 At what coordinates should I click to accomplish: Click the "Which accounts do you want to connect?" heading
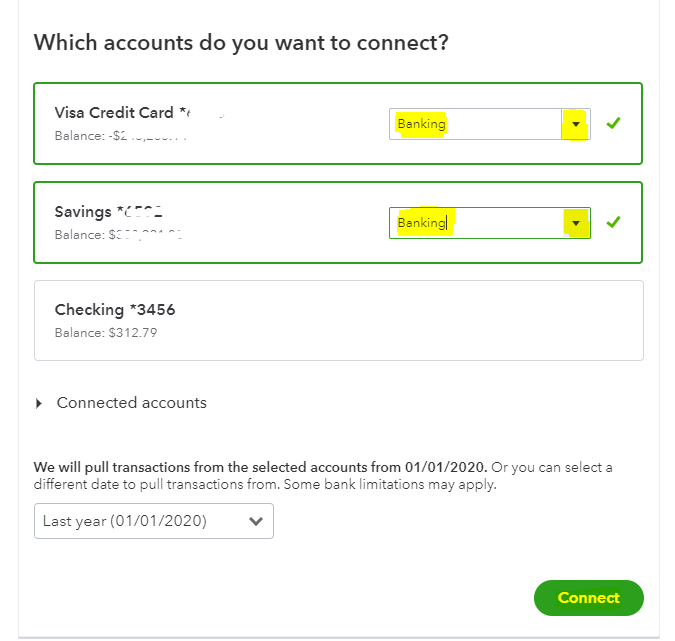click(241, 43)
